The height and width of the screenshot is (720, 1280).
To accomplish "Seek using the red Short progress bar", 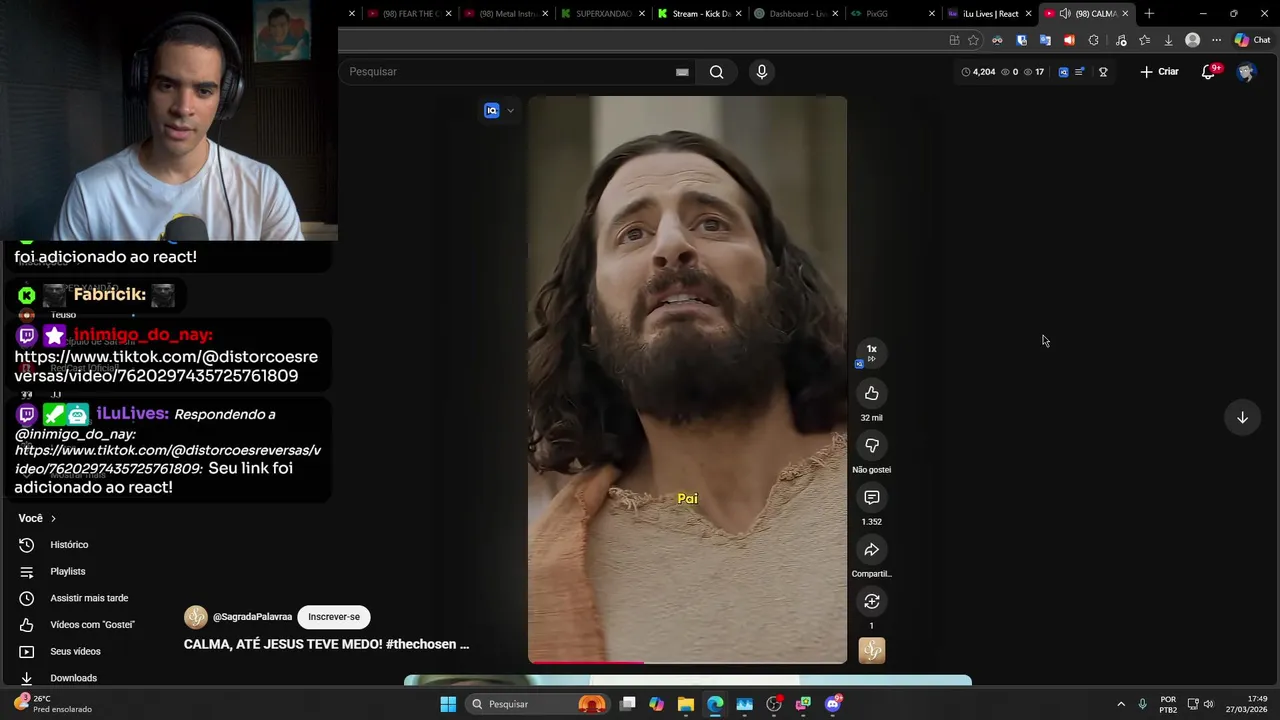I will (687, 661).
